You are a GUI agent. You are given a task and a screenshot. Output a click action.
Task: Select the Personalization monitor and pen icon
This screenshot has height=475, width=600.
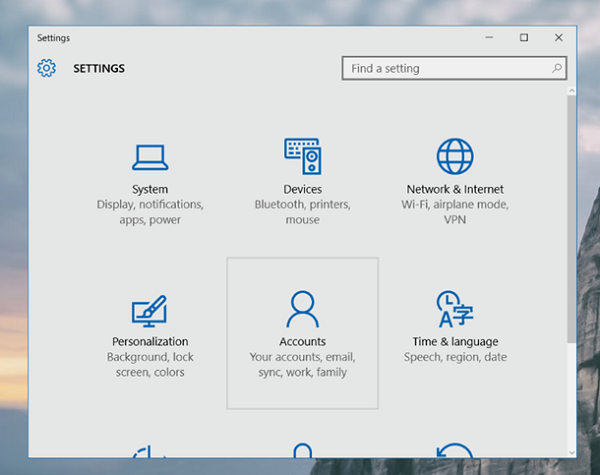150,310
